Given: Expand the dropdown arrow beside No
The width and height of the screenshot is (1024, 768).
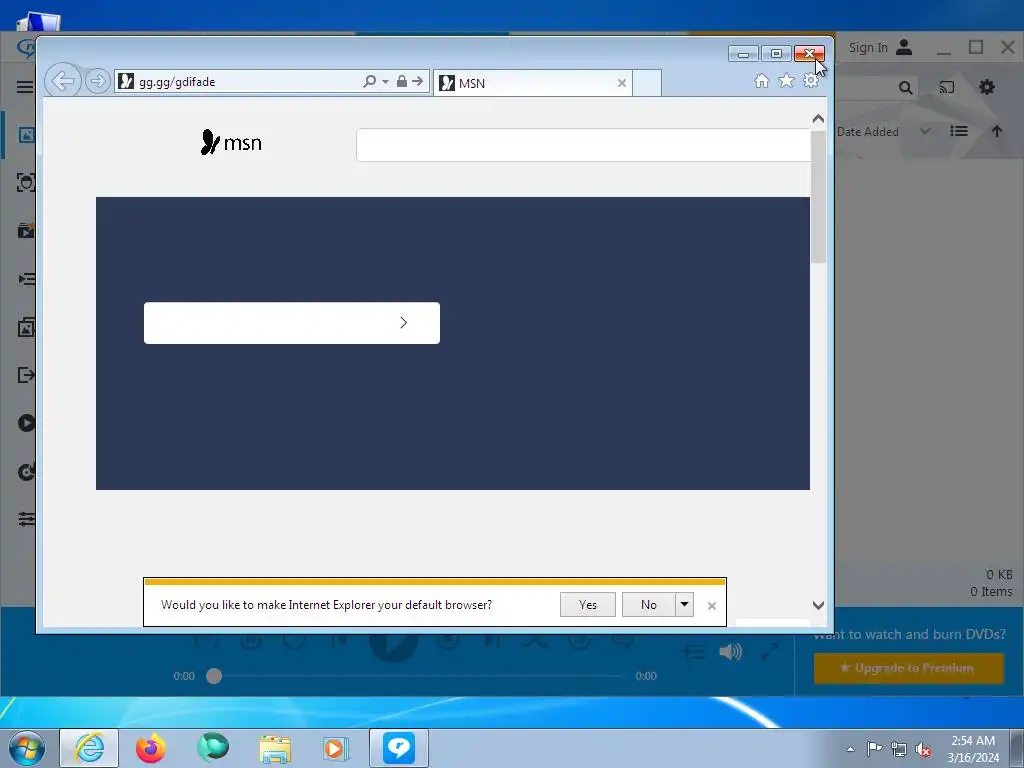Looking at the screenshot, I should (x=684, y=605).
